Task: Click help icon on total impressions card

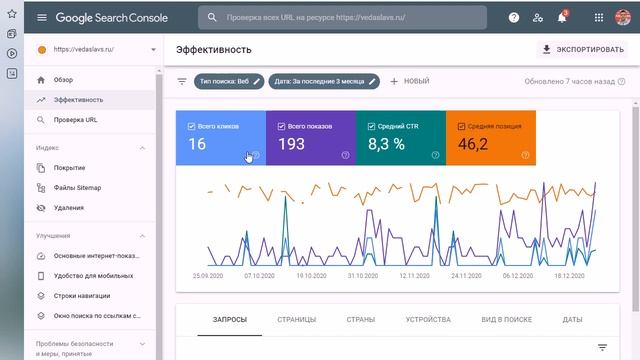Action: pyautogui.click(x=345, y=155)
